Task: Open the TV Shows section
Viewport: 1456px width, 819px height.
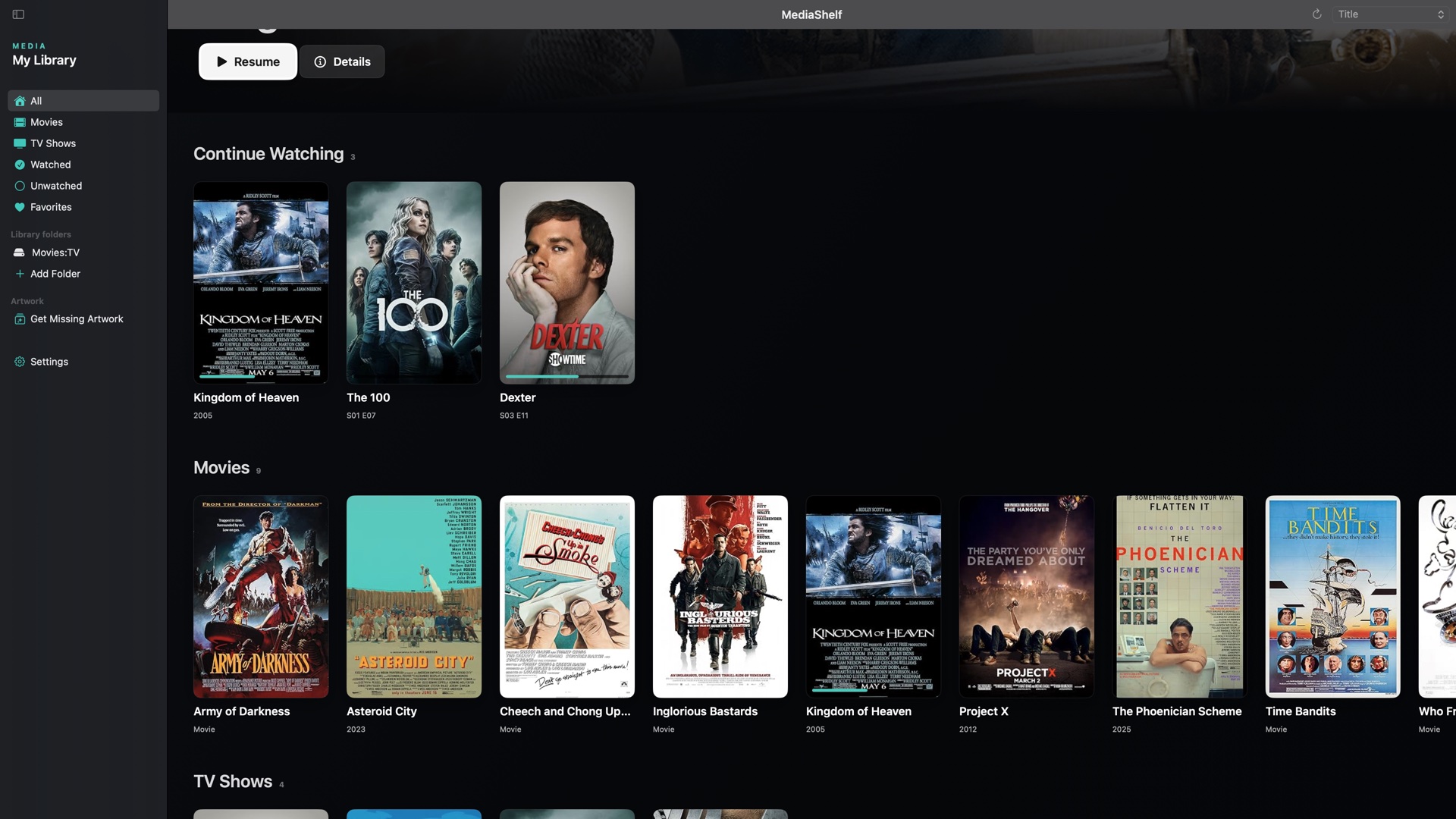Action: click(x=83, y=143)
